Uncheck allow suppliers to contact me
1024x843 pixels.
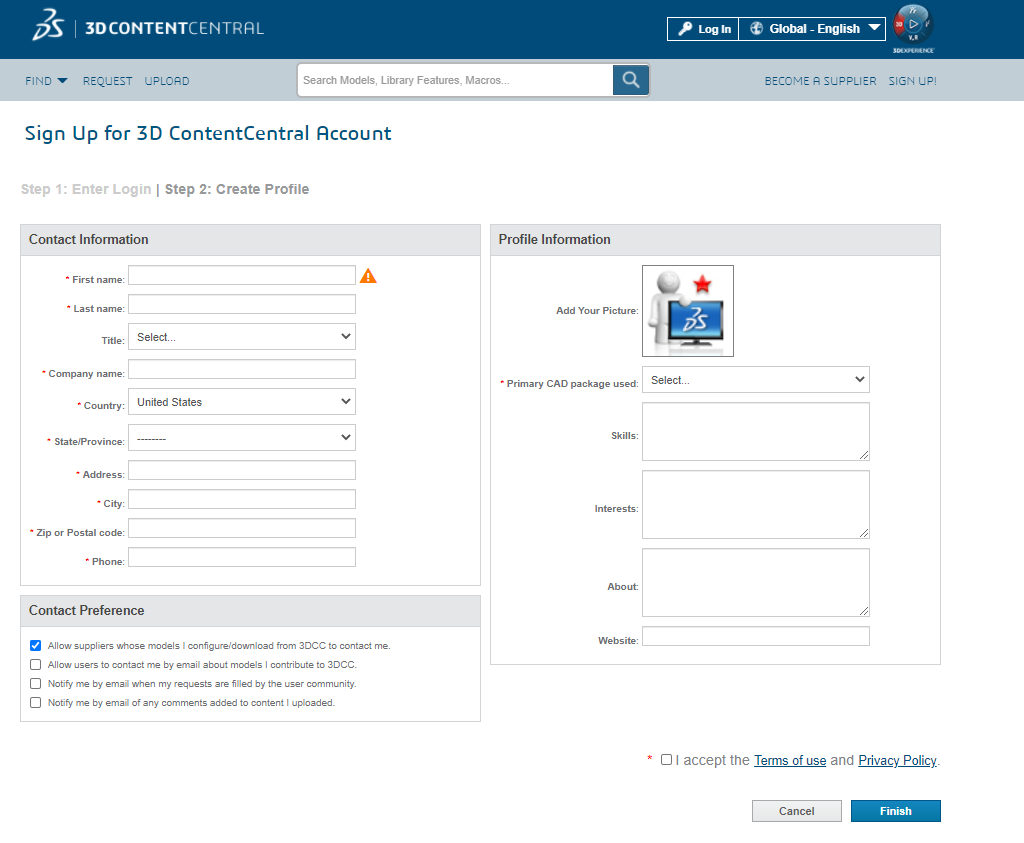point(36,646)
